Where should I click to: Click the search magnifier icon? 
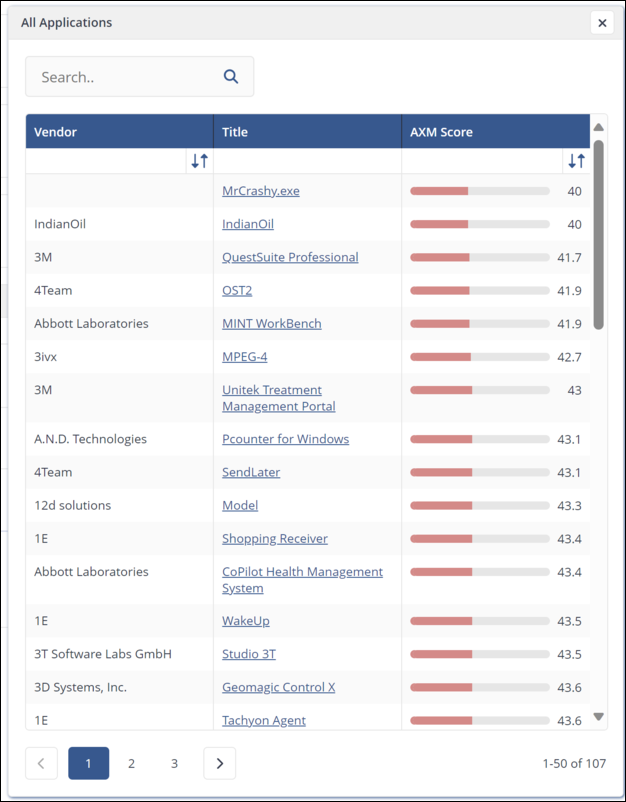click(x=231, y=77)
